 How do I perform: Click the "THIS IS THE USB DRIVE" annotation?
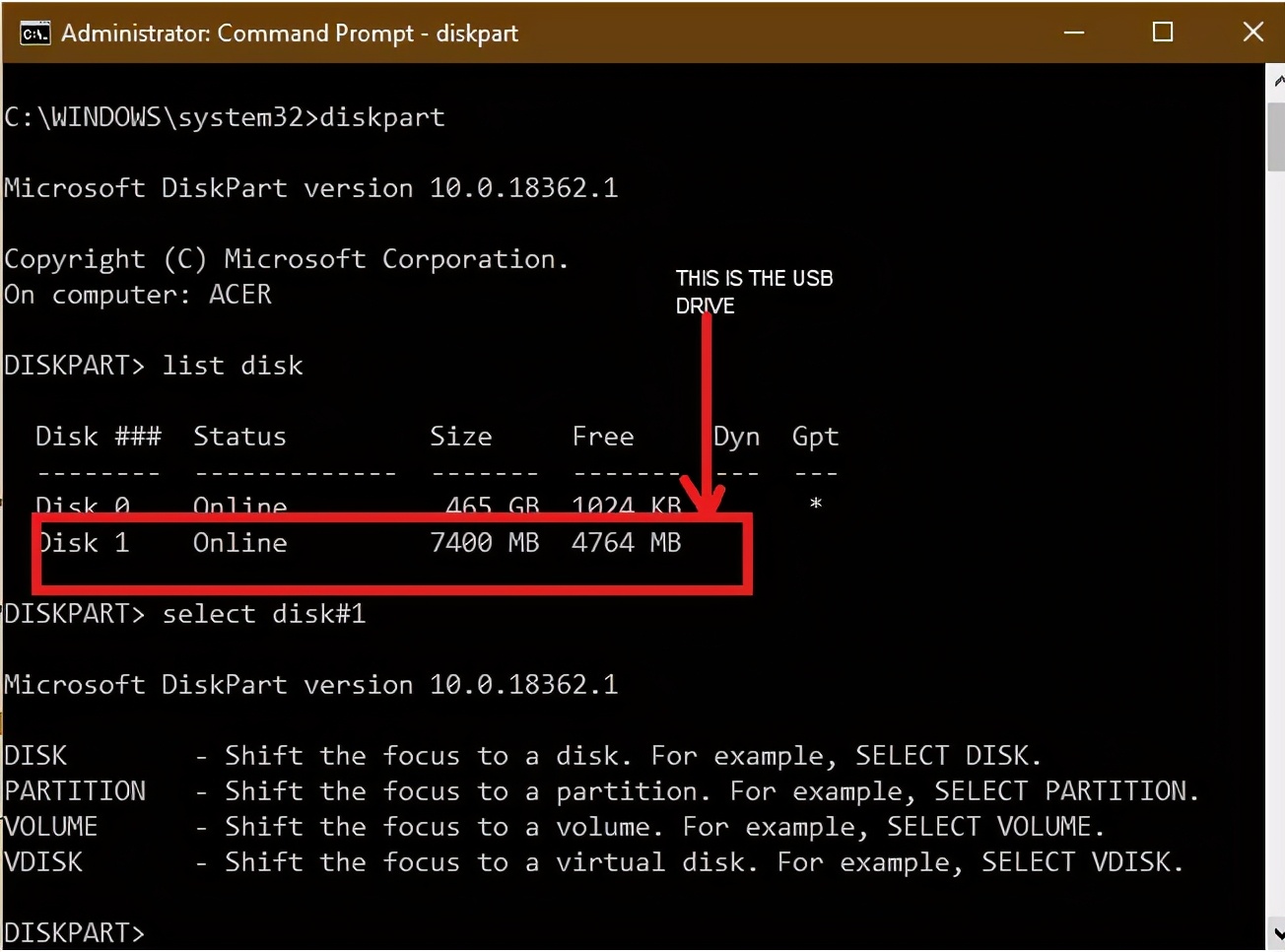click(x=754, y=291)
